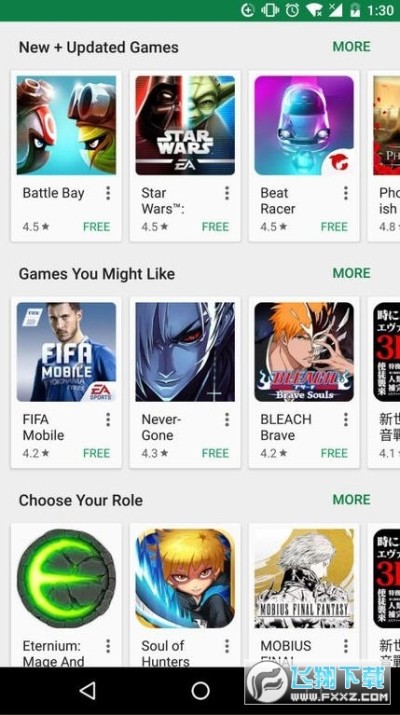Open the green Eternium game icon

click(67, 578)
